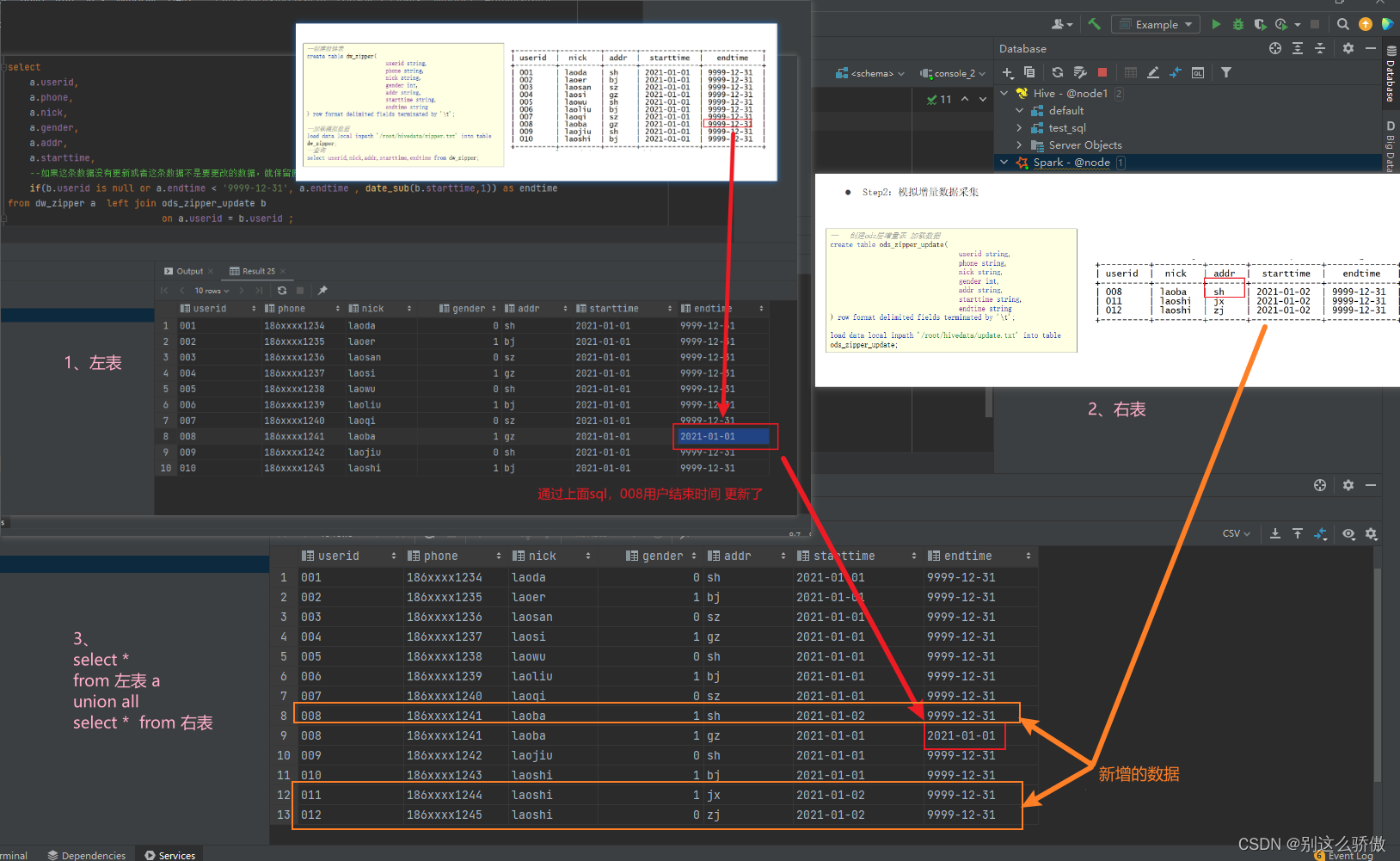Open Search Everywhere magnifier icon

tap(1342, 24)
